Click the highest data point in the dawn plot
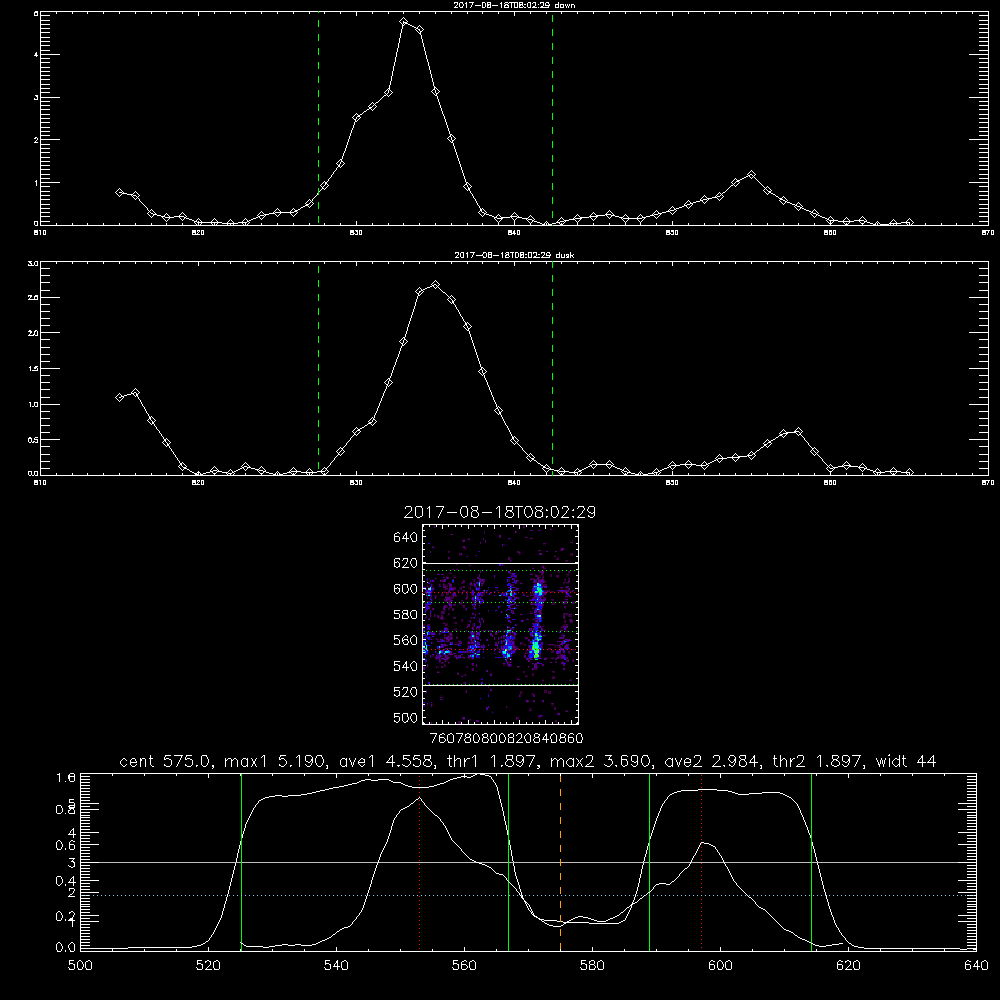 pos(404,22)
